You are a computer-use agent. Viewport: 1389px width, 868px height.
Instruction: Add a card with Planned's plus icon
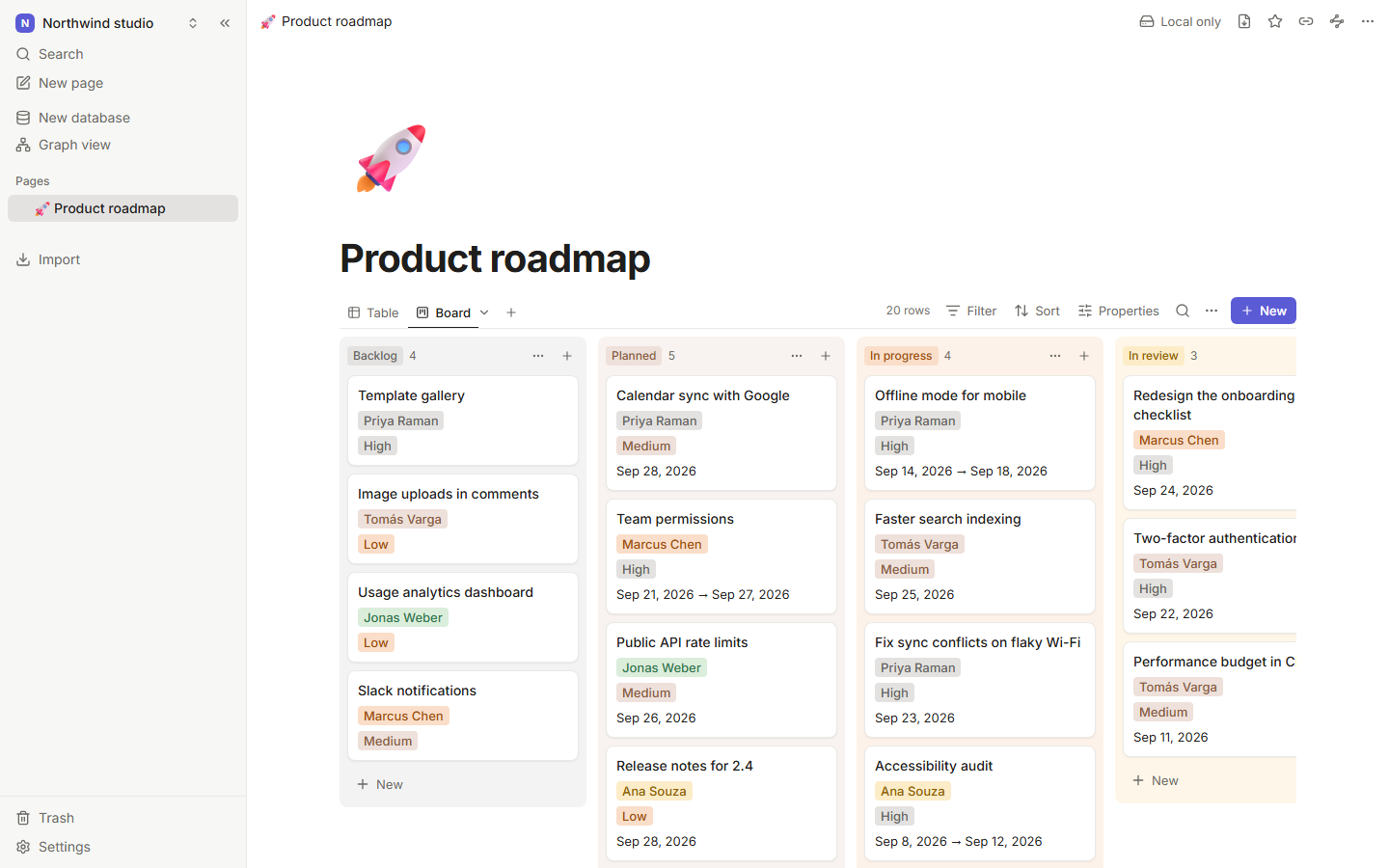pos(826,356)
